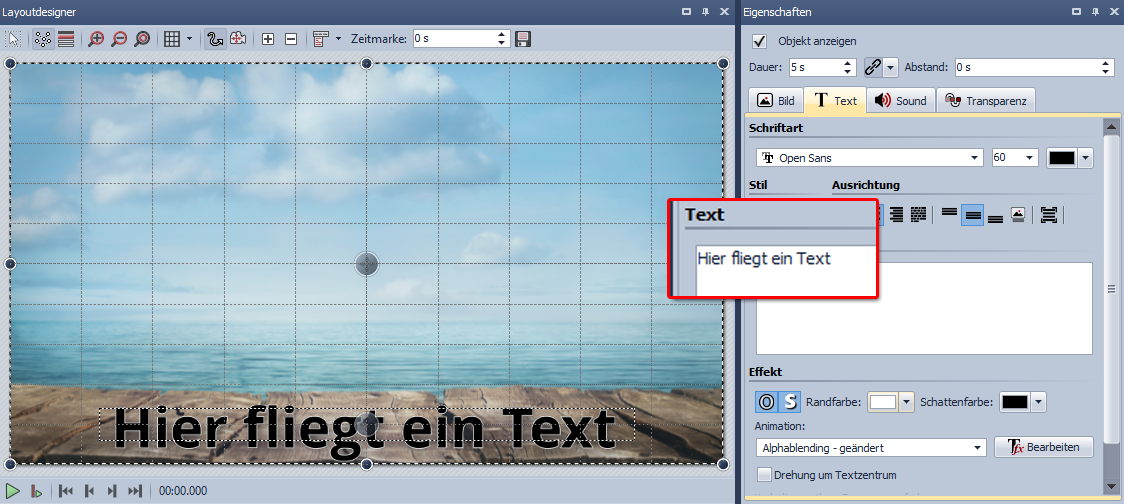Play from current position icon
The image size is (1124, 504).
click(37, 491)
